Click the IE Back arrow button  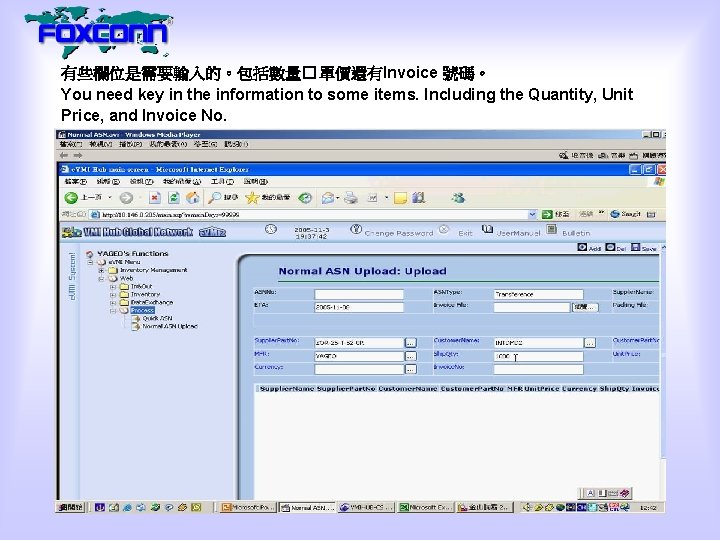[71, 198]
